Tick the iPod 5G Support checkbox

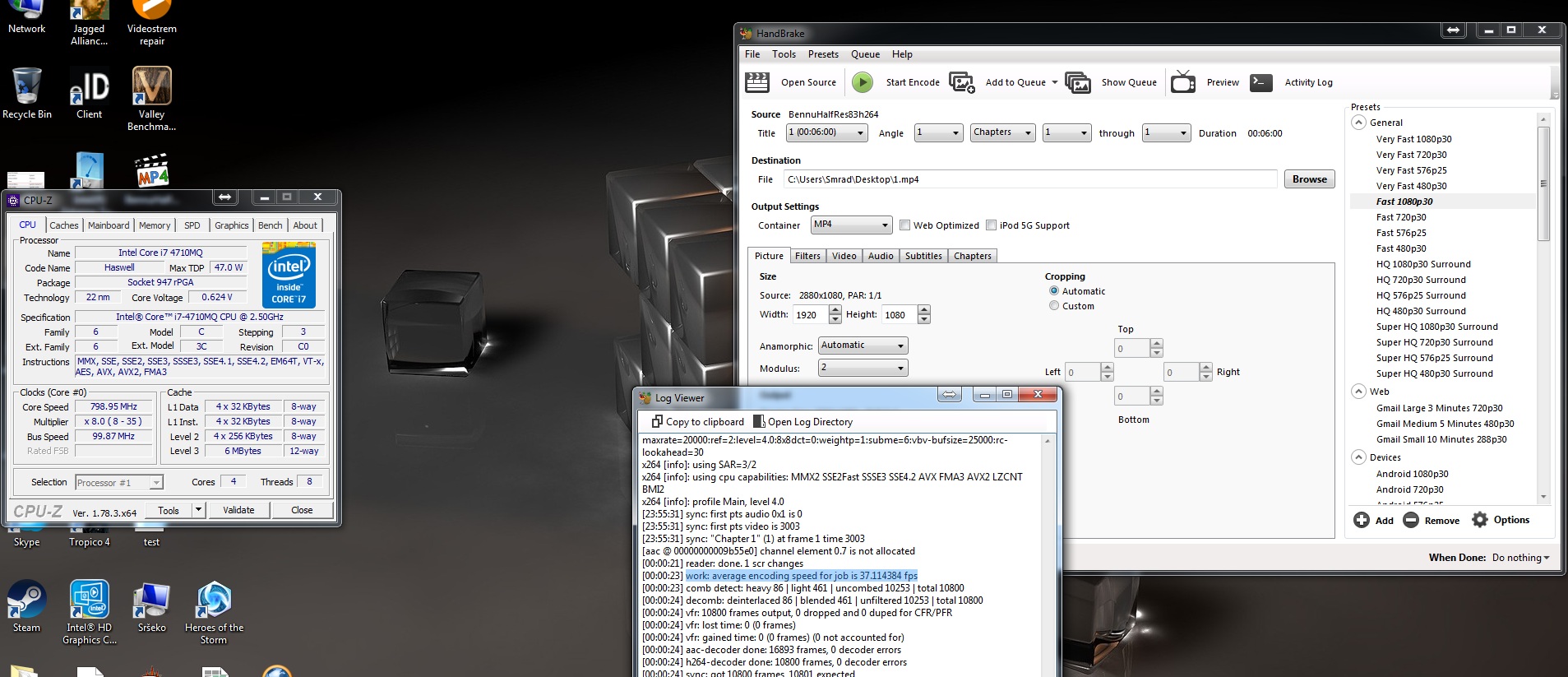991,225
